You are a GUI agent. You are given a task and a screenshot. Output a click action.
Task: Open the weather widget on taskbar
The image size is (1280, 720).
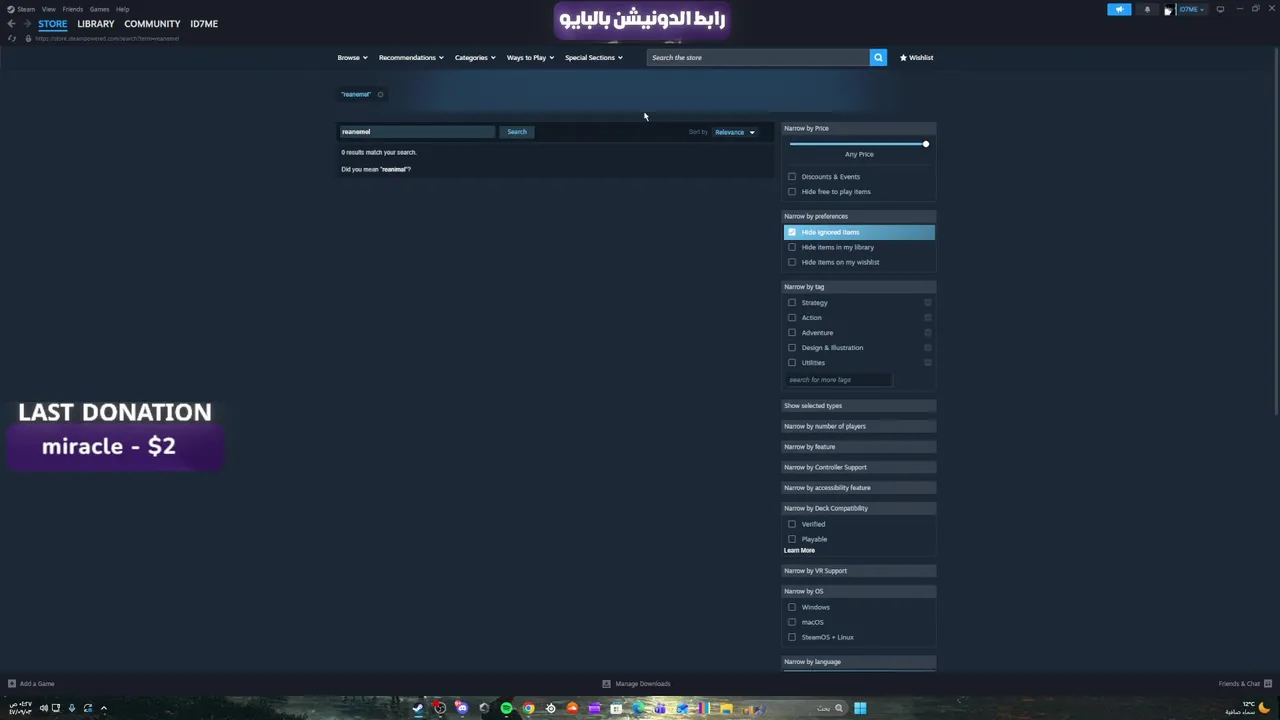[x=1249, y=708]
